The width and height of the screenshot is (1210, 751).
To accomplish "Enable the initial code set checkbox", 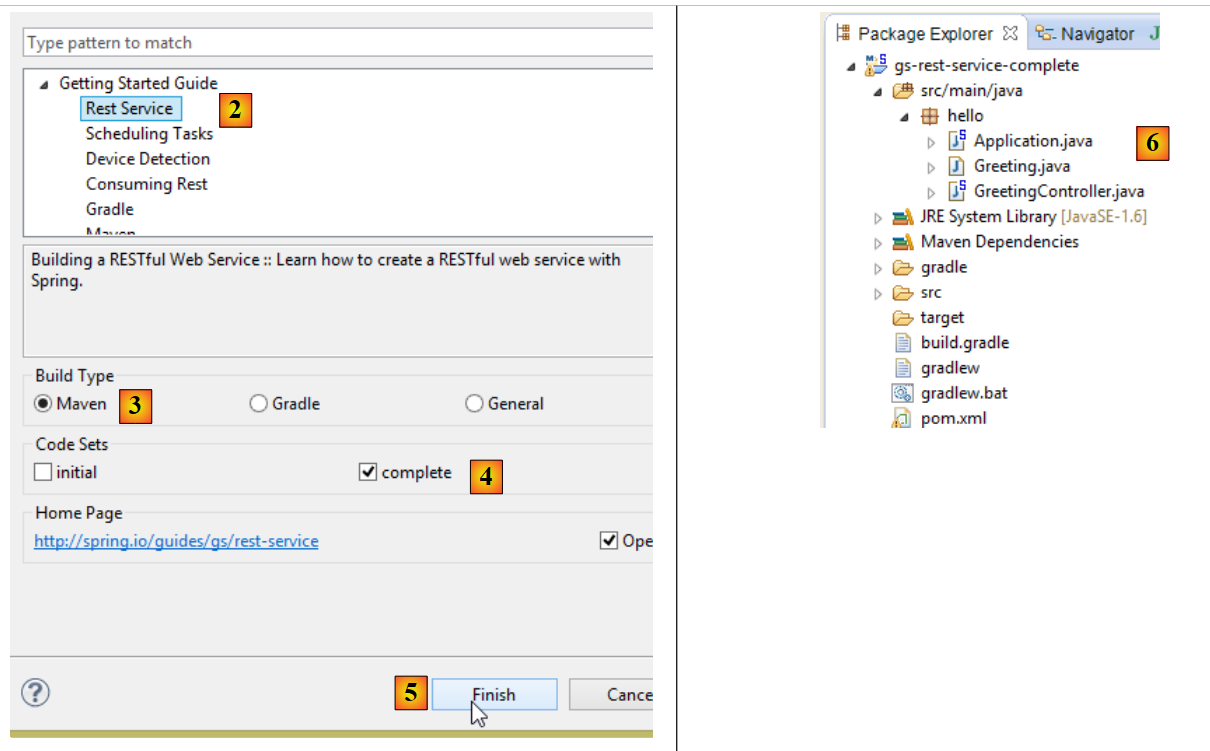I will coord(43,472).
